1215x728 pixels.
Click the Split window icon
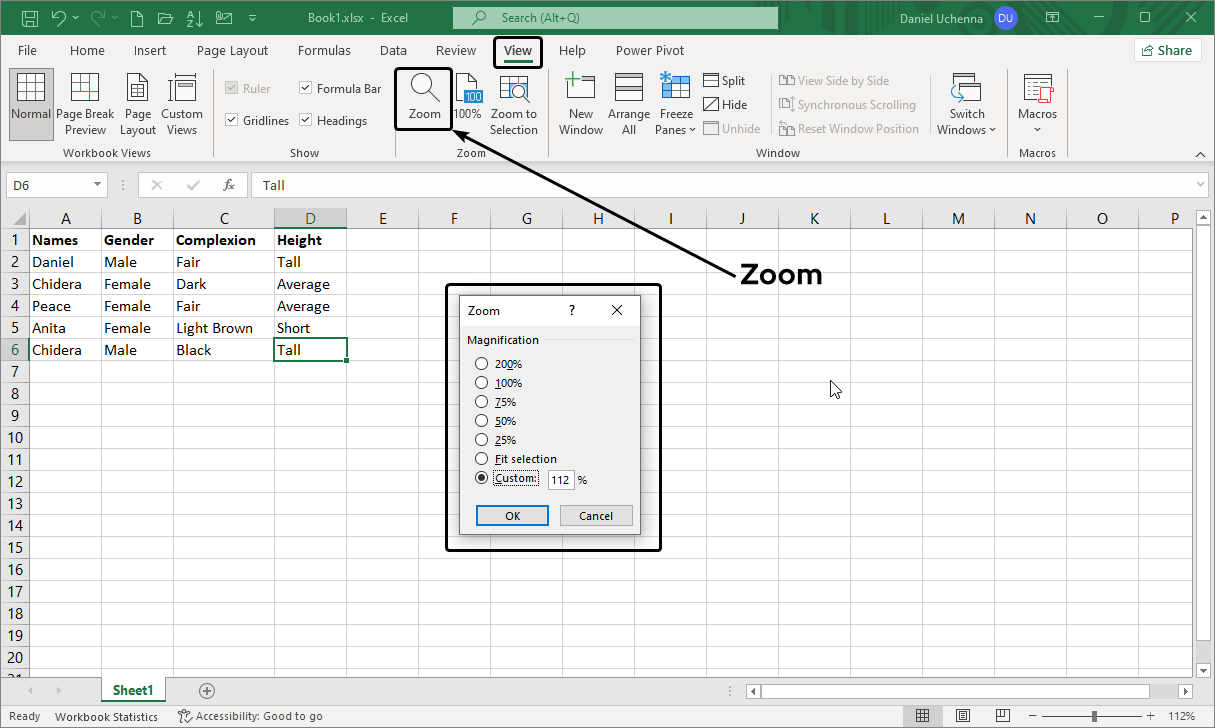[x=712, y=81]
